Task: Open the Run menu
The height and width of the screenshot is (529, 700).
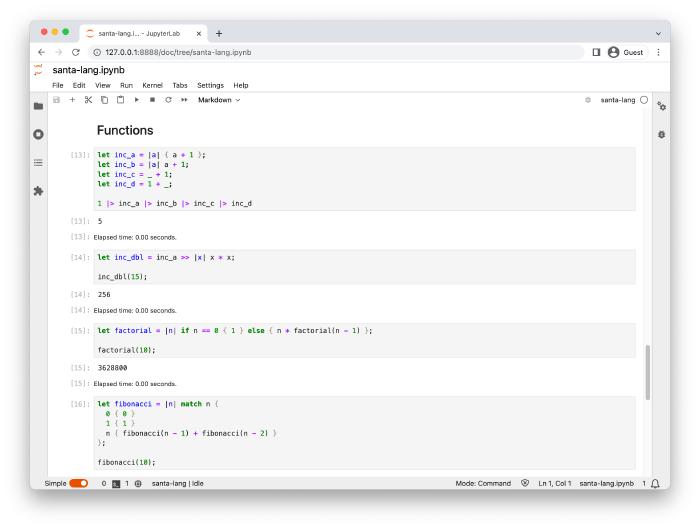Action: (x=126, y=85)
